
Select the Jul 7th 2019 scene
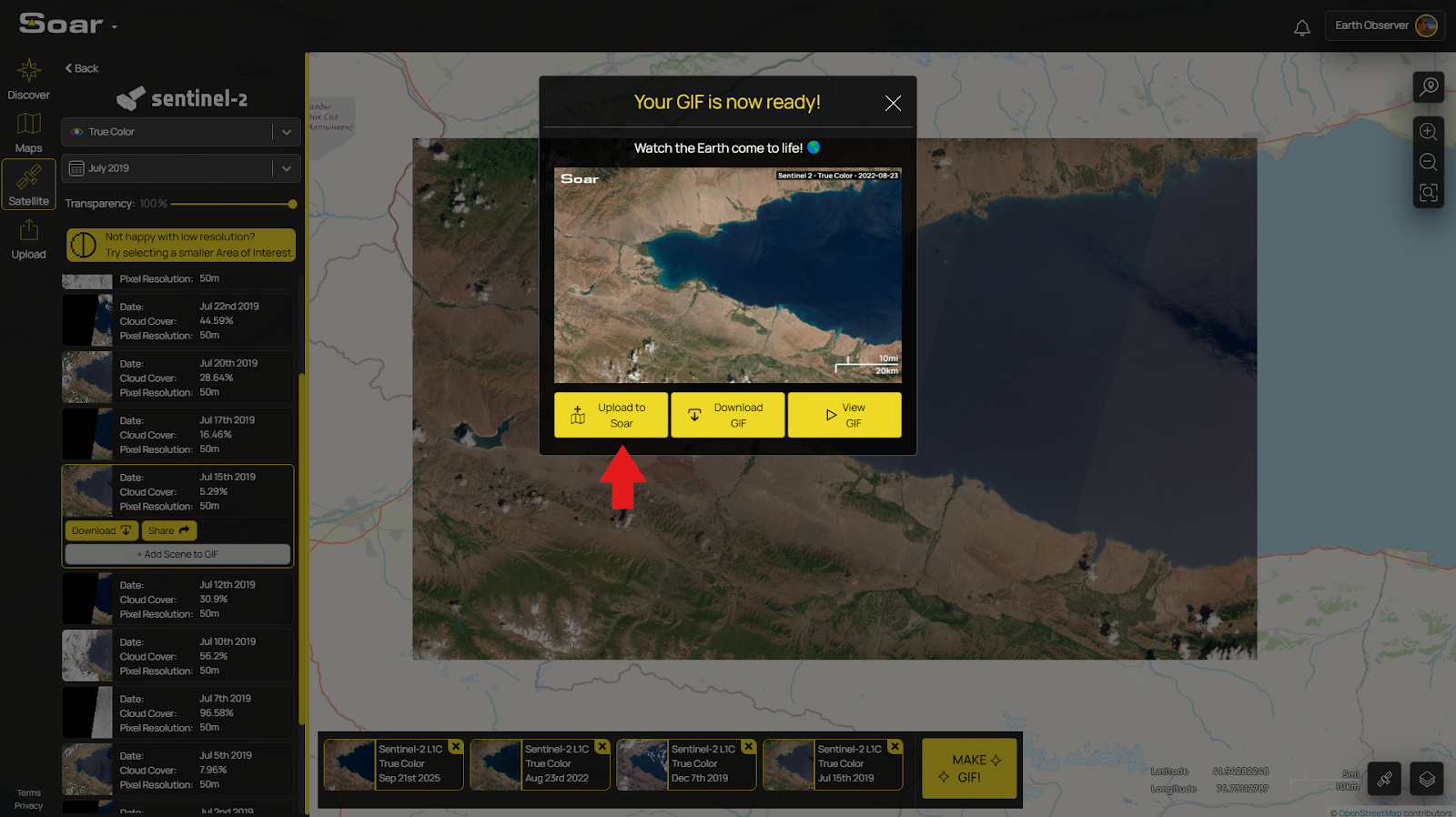(x=178, y=712)
